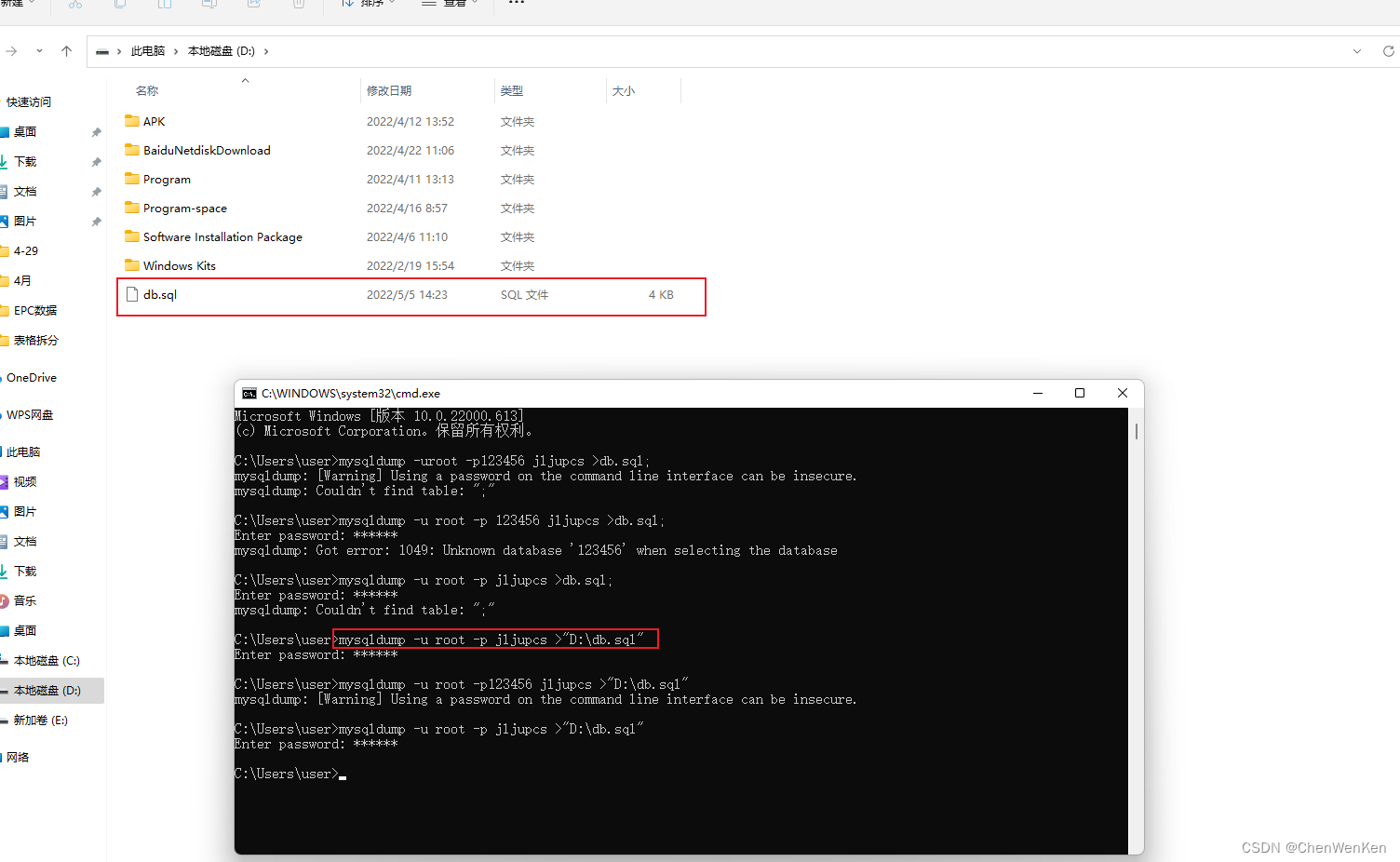Click date 2022/4/22 11:06 cell
Screen dimensions: 1400x862
point(411,151)
